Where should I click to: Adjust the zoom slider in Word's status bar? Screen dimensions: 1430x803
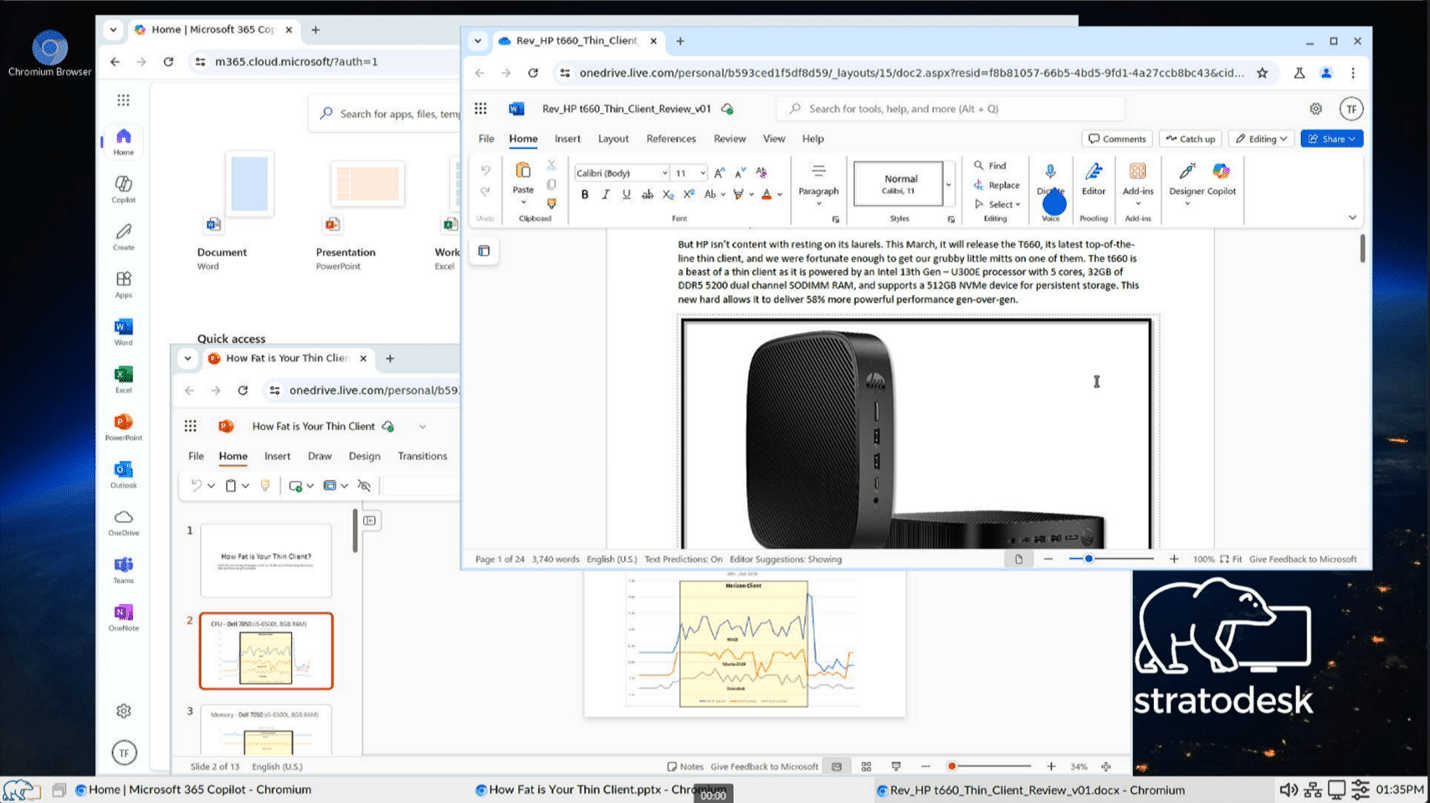pos(1087,559)
